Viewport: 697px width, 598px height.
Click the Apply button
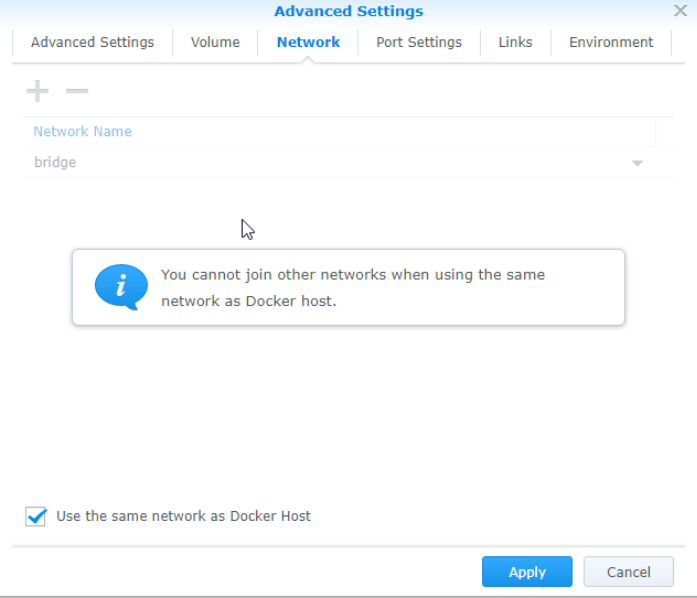527,571
